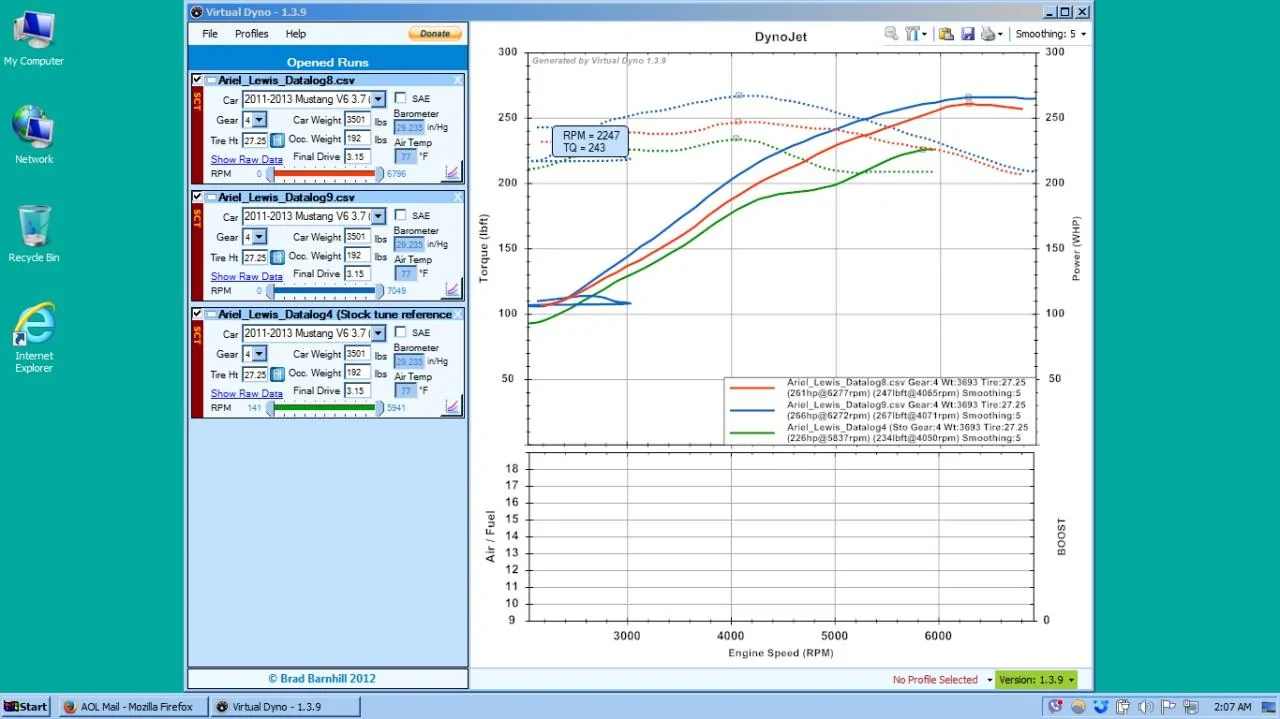Click the blue Datalog9 RPM range slider
This screenshot has width=1280, height=719.
coord(325,291)
